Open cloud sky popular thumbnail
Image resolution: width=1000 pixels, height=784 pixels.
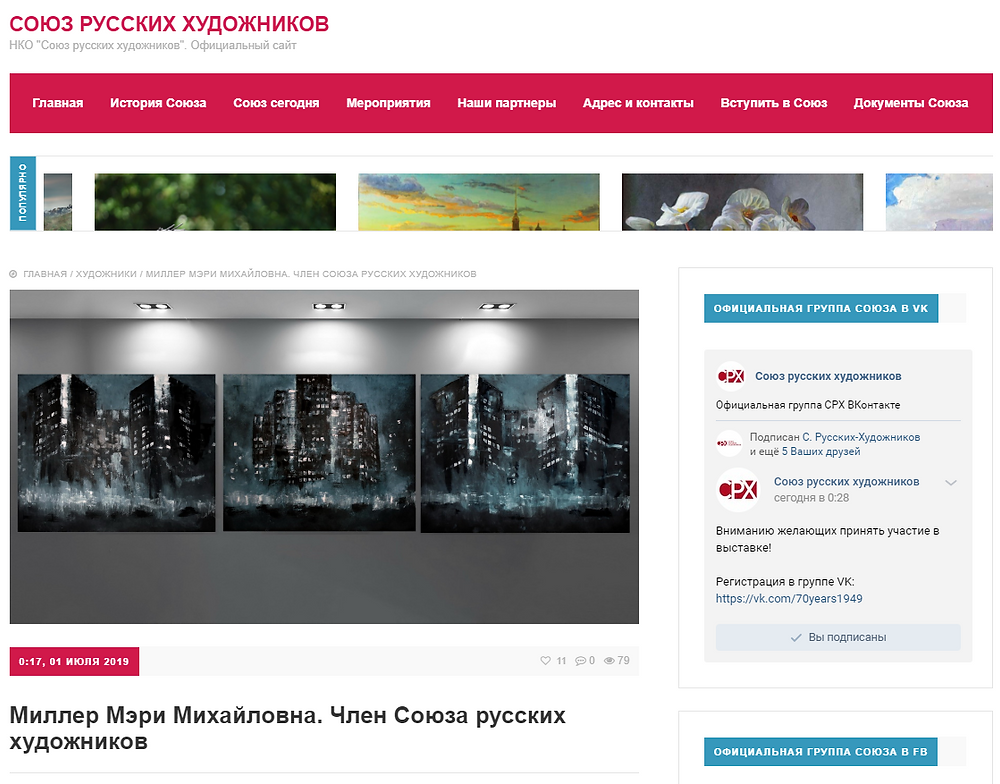click(x=939, y=202)
